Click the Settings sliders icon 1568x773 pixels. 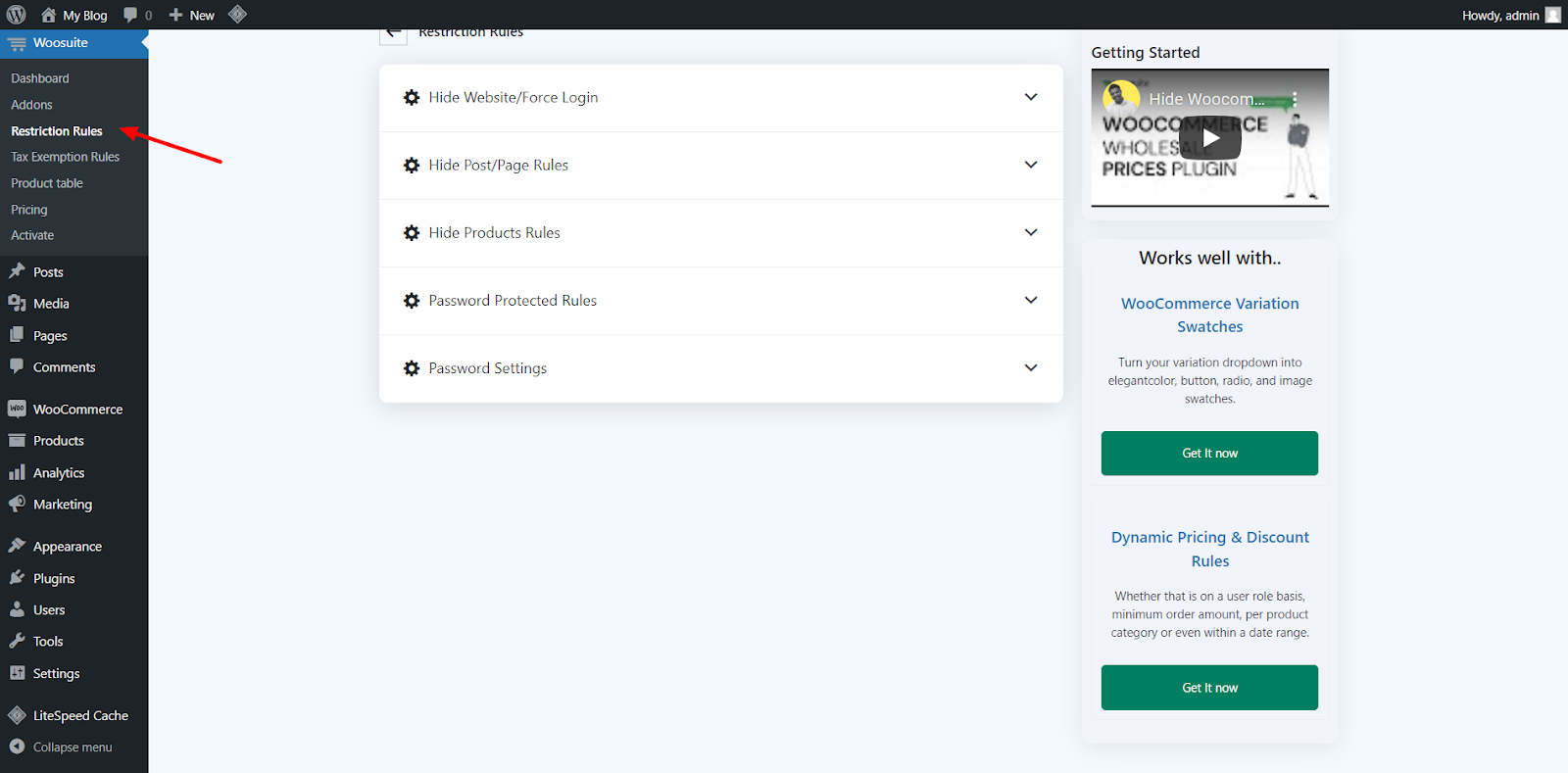point(17,673)
